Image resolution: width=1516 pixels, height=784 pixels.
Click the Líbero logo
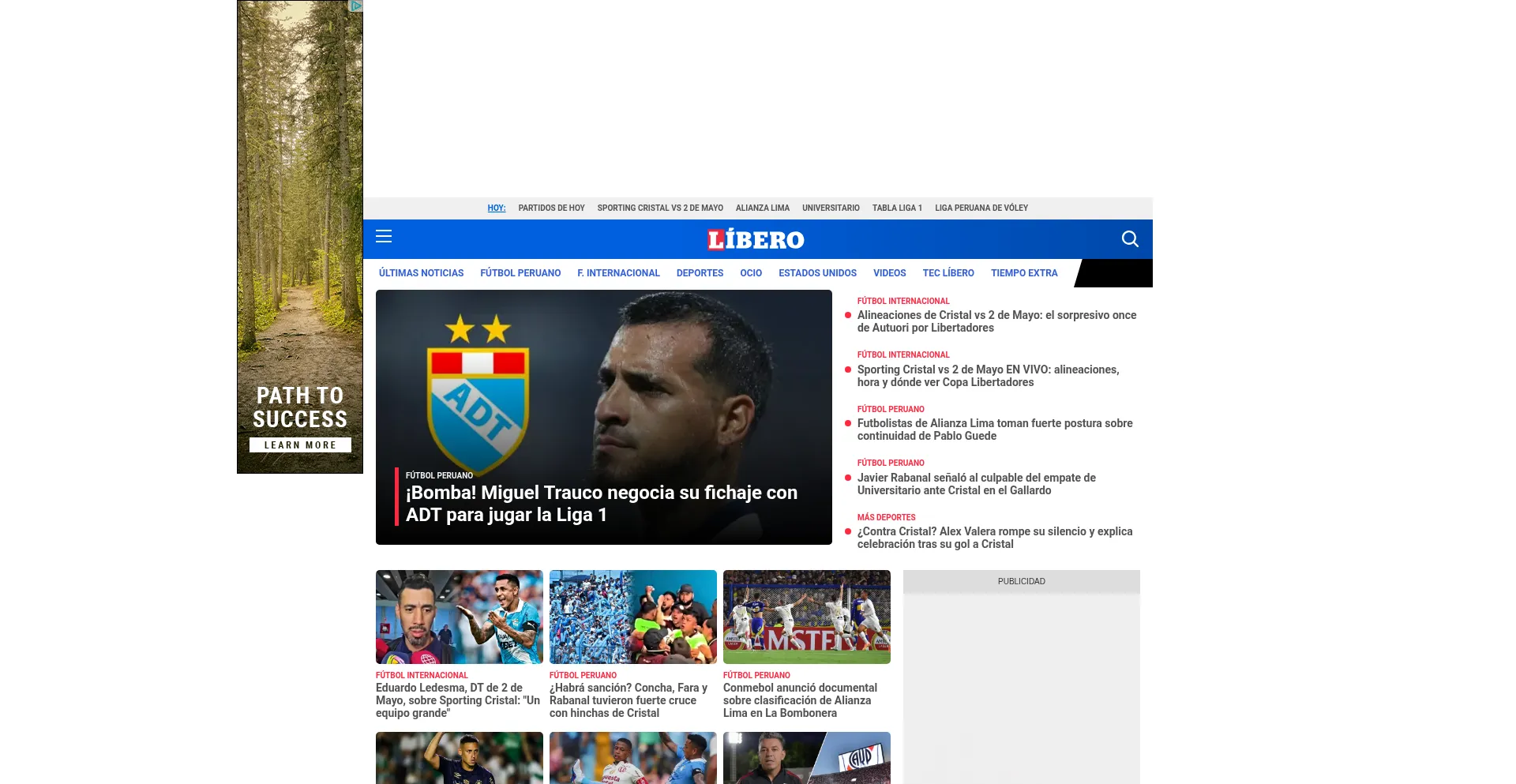click(756, 239)
